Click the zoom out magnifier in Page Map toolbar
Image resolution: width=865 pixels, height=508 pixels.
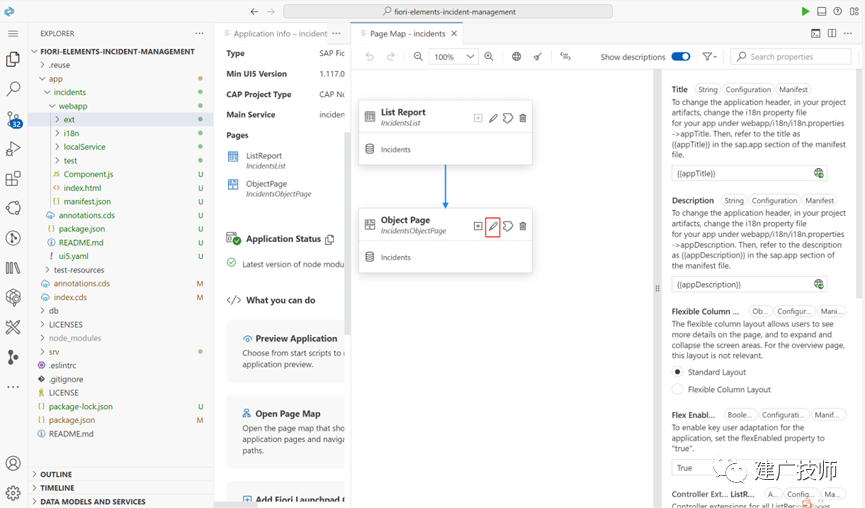pos(418,56)
